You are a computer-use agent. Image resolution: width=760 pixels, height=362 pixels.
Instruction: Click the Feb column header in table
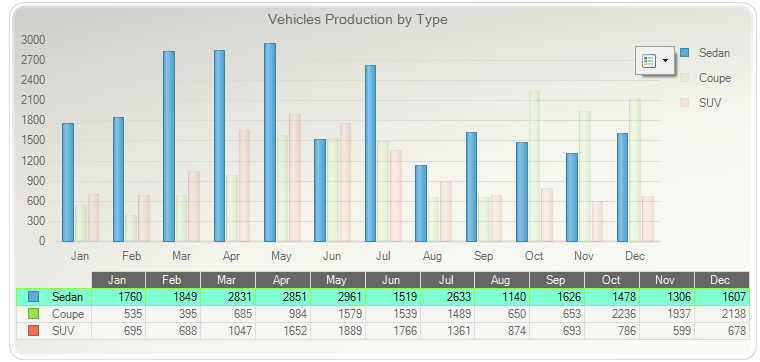pos(173,280)
